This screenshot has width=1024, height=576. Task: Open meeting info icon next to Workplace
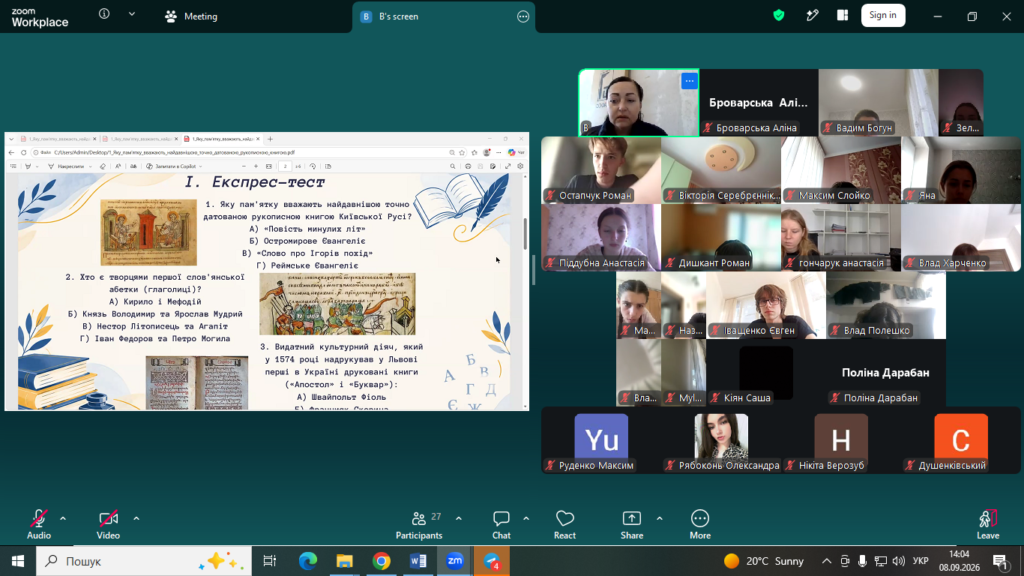(104, 14)
